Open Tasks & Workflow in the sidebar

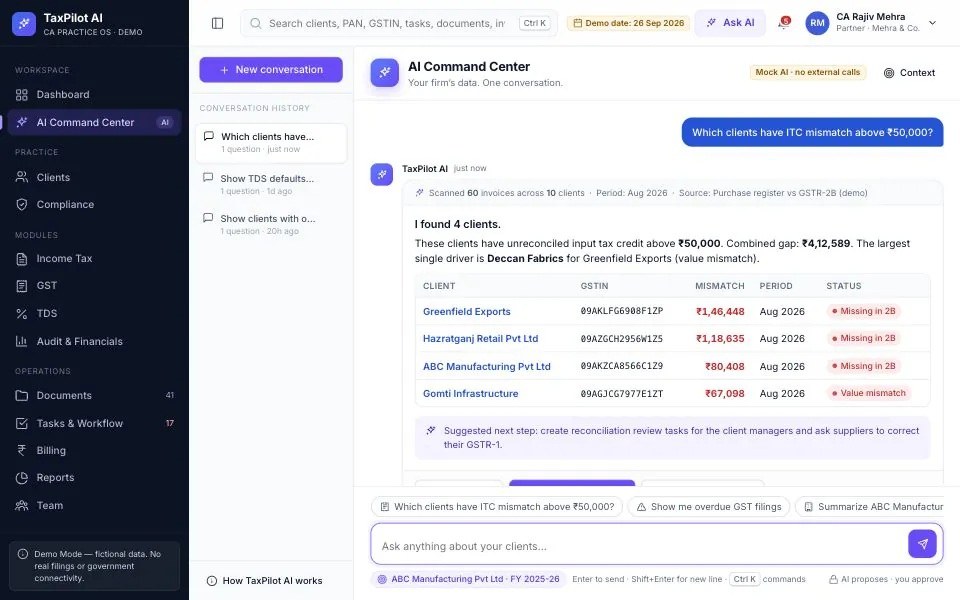(x=94, y=423)
